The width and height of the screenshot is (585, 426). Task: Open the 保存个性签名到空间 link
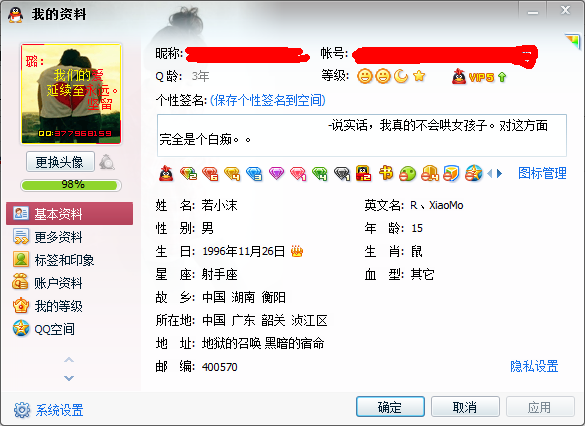268,100
